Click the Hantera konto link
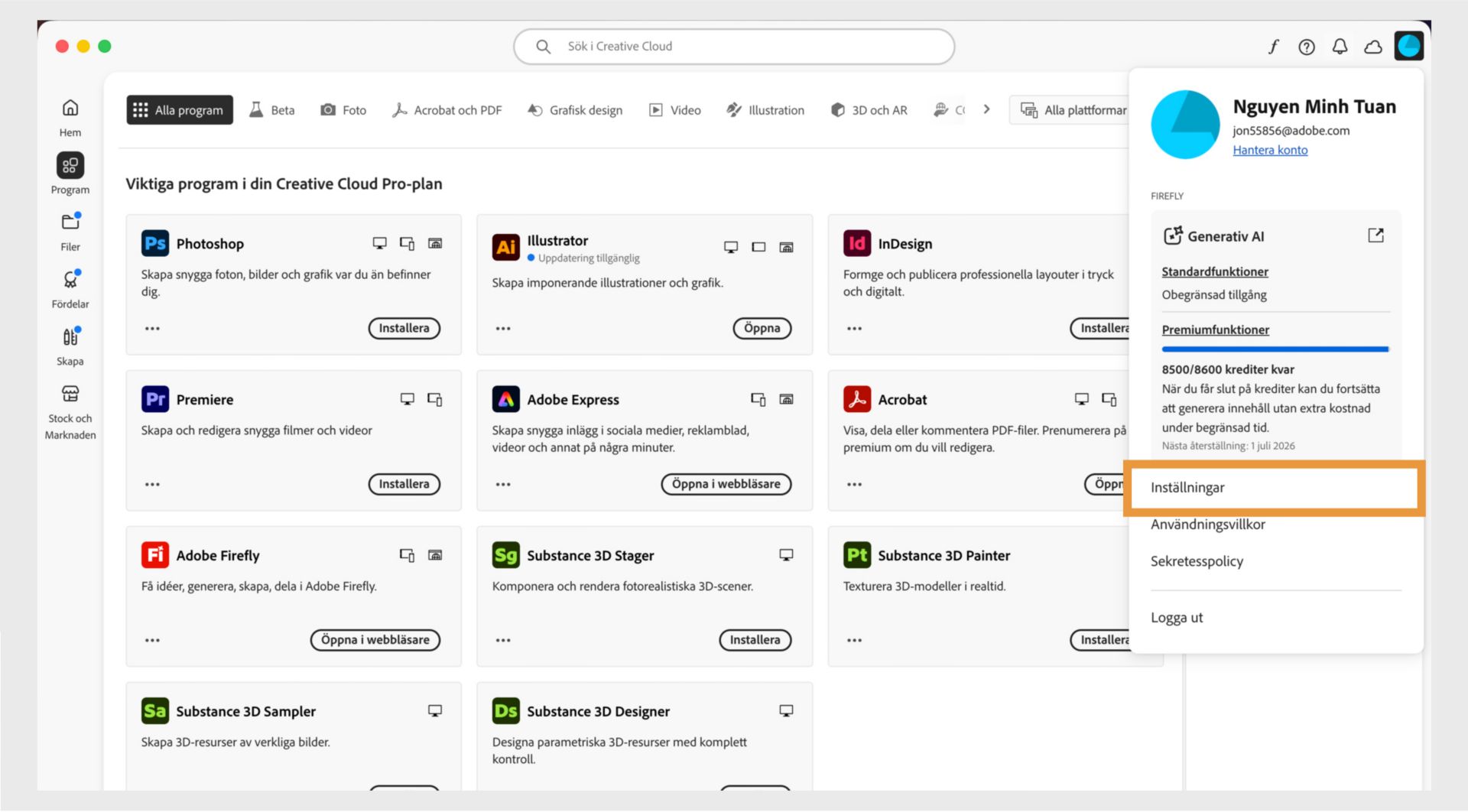This screenshot has width=1468, height=812. click(x=1270, y=150)
